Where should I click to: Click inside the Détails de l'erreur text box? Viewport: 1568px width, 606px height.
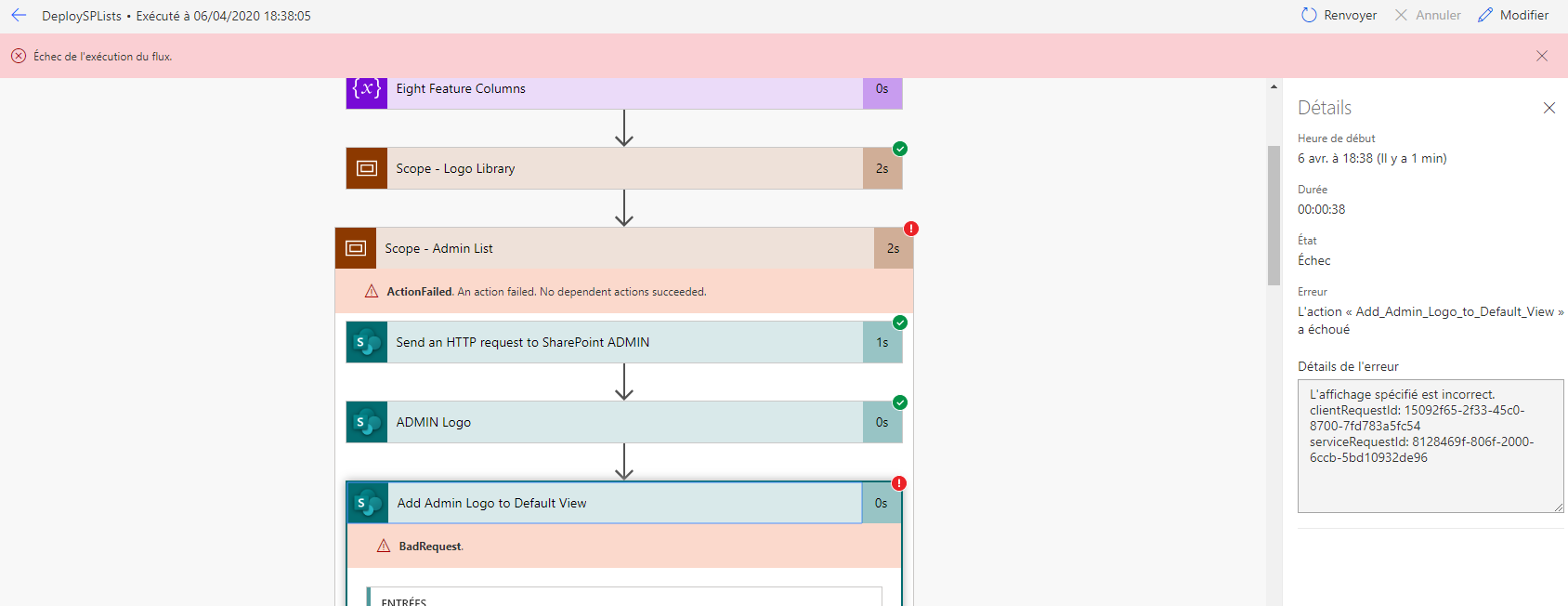coord(1431,446)
